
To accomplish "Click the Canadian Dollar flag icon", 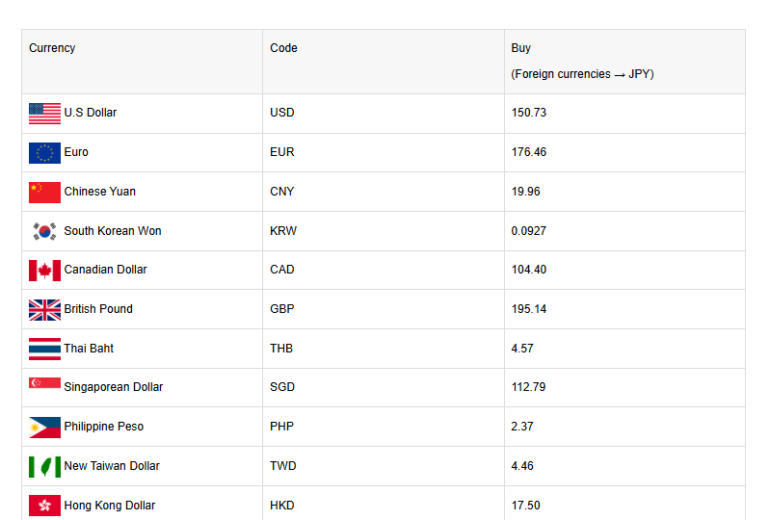I will click(45, 270).
